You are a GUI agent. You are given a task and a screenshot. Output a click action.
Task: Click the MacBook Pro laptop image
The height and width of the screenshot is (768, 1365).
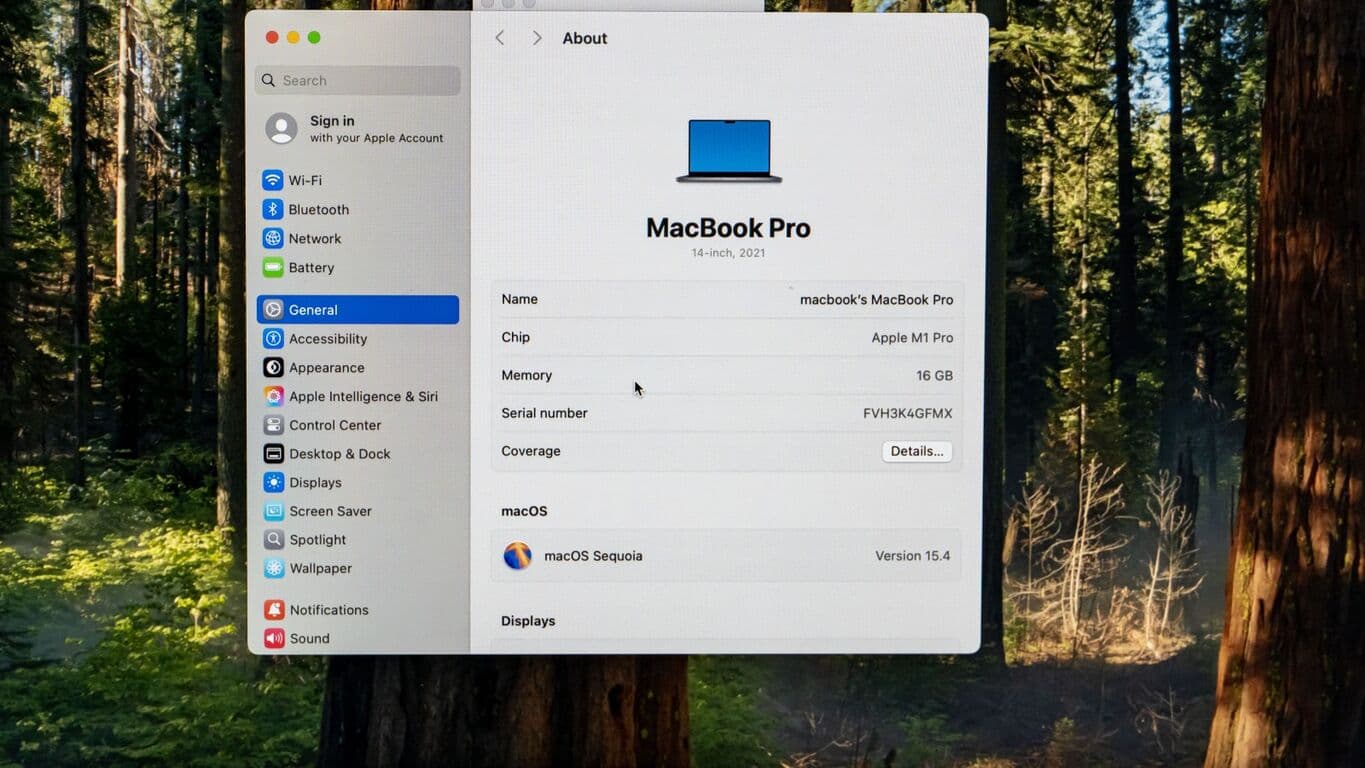(x=729, y=151)
